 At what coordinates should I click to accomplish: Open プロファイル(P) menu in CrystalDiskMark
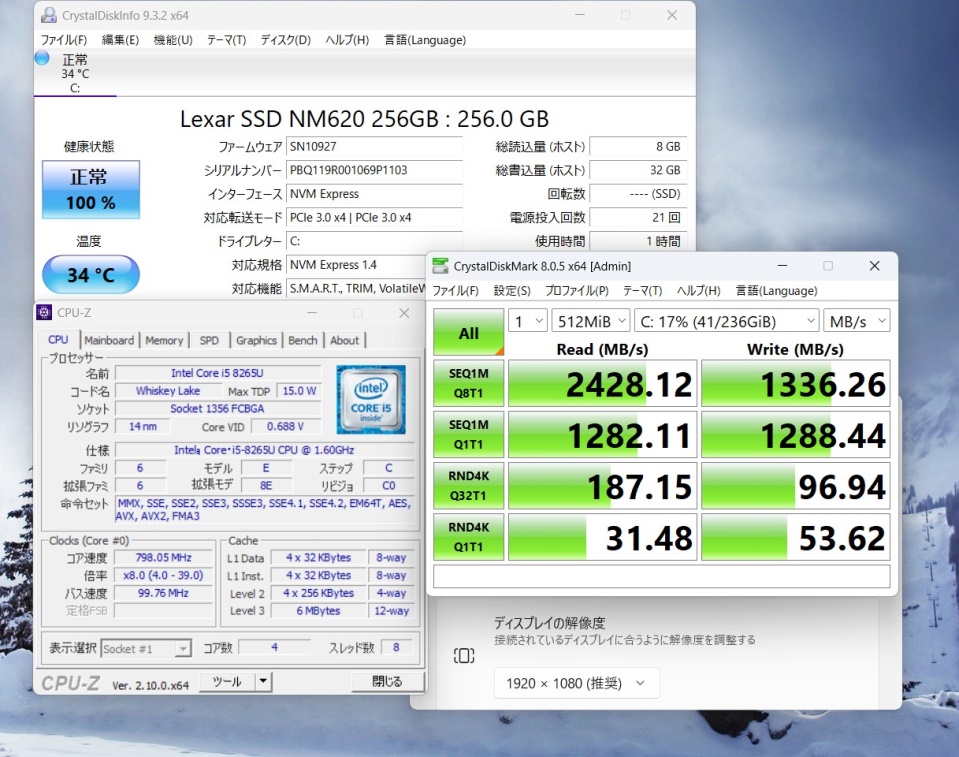(x=577, y=291)
